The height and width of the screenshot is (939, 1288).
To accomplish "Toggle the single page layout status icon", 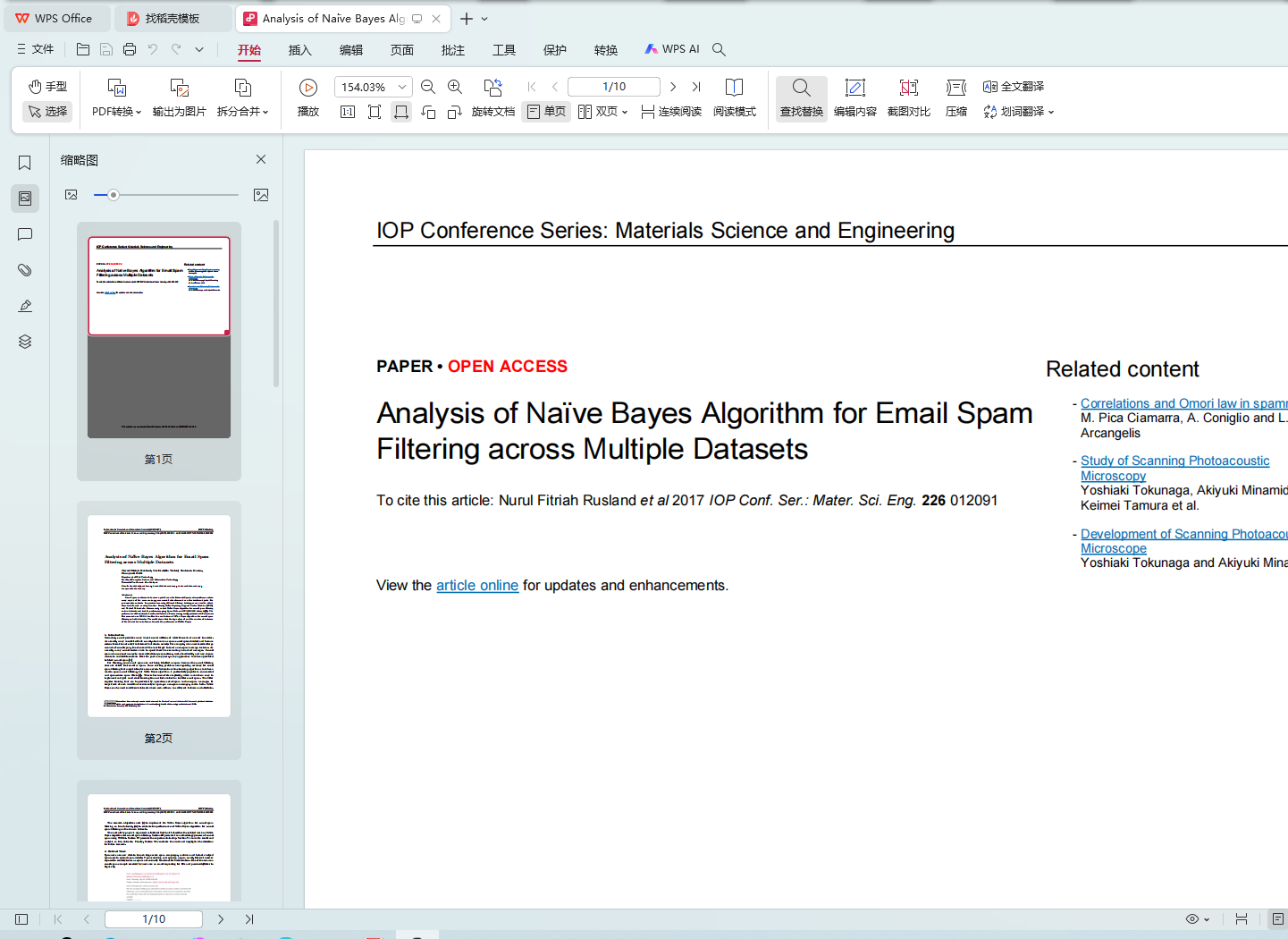I will tap(1278, 919).
